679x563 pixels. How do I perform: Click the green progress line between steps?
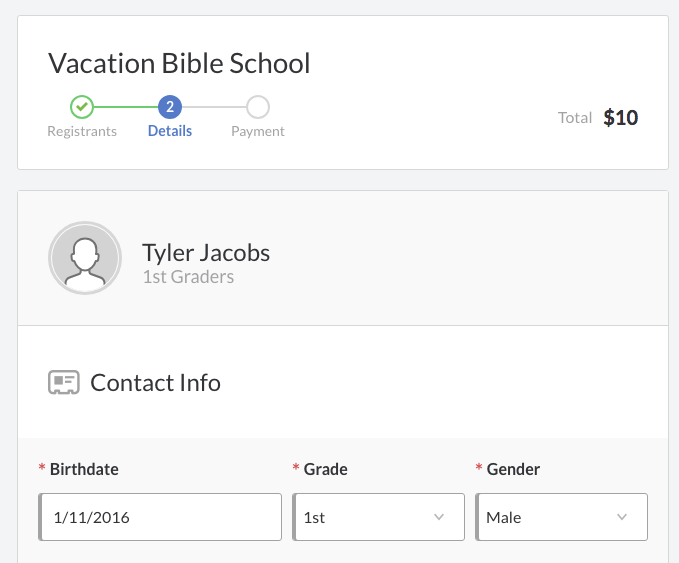click(126, 107)
